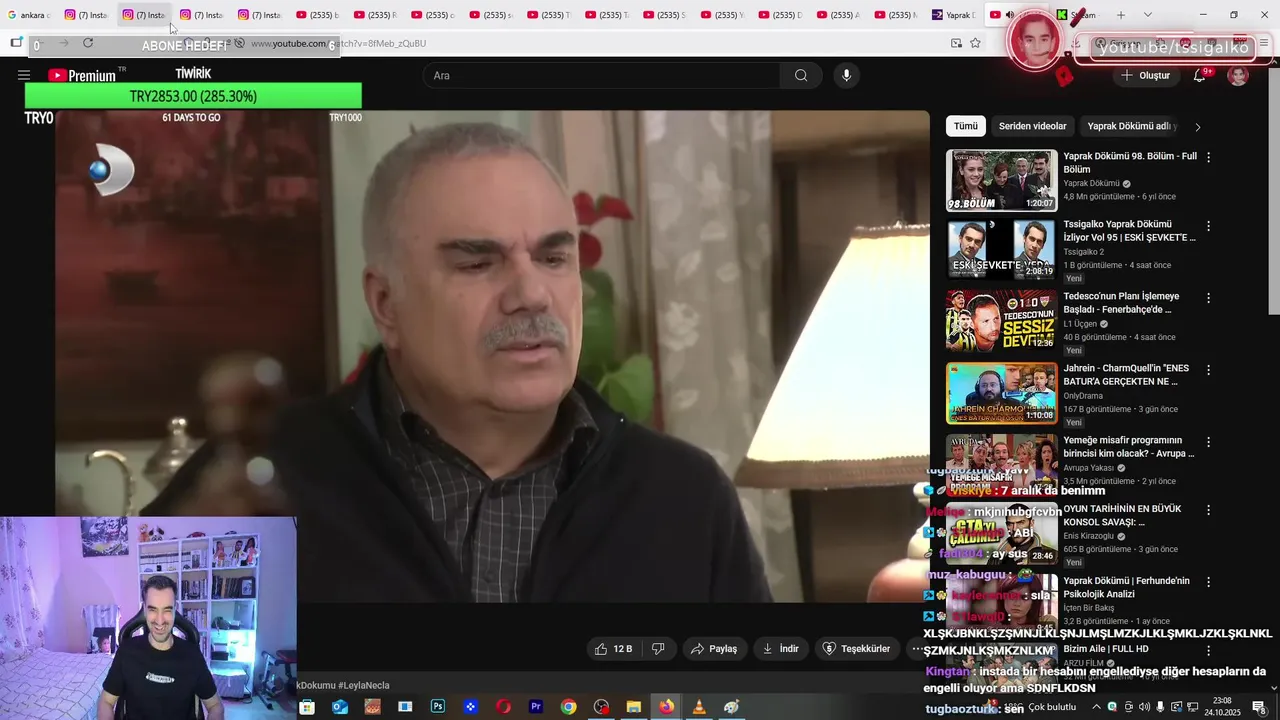The image size is (1280, 720).
Task: Switch to the green Kick stream tab
Action: click(1080, 15)
